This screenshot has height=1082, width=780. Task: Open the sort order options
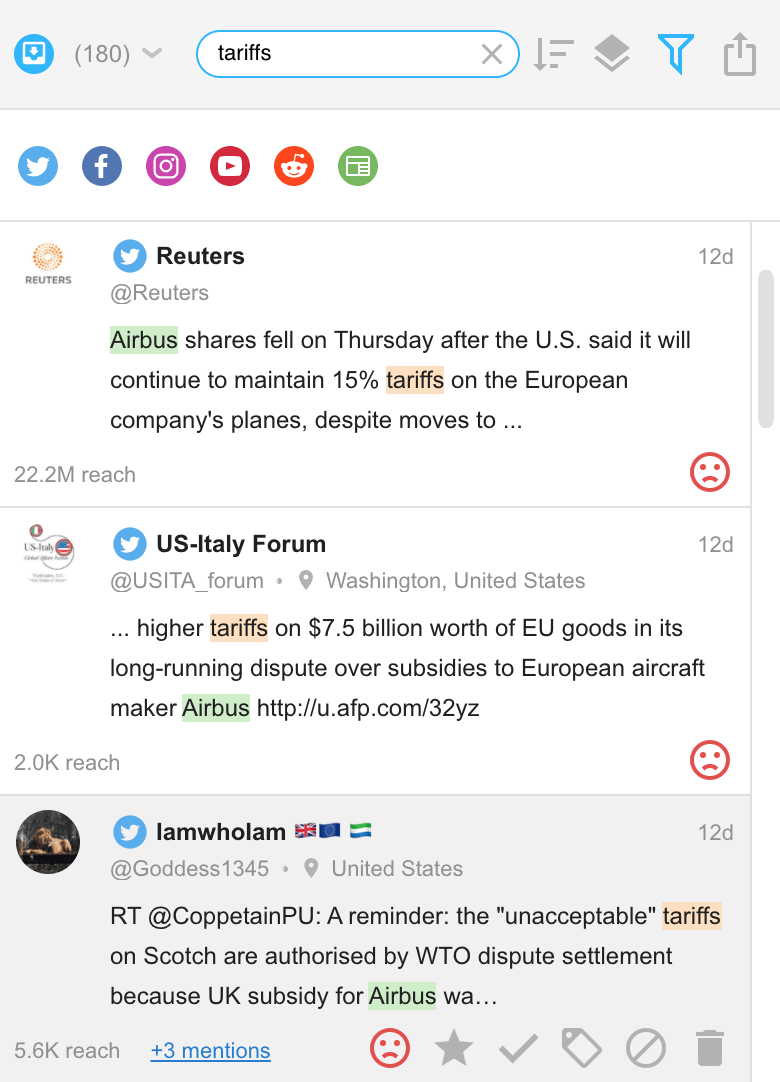tap(554, 54)
